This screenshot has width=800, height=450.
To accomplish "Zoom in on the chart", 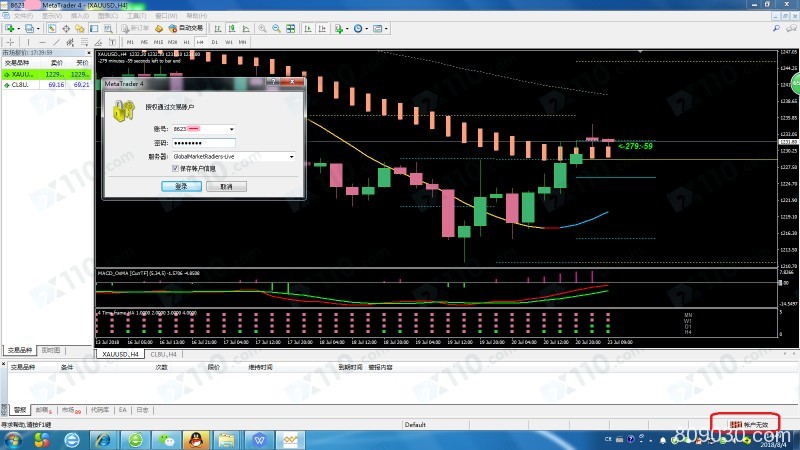I will pos(262,29).
